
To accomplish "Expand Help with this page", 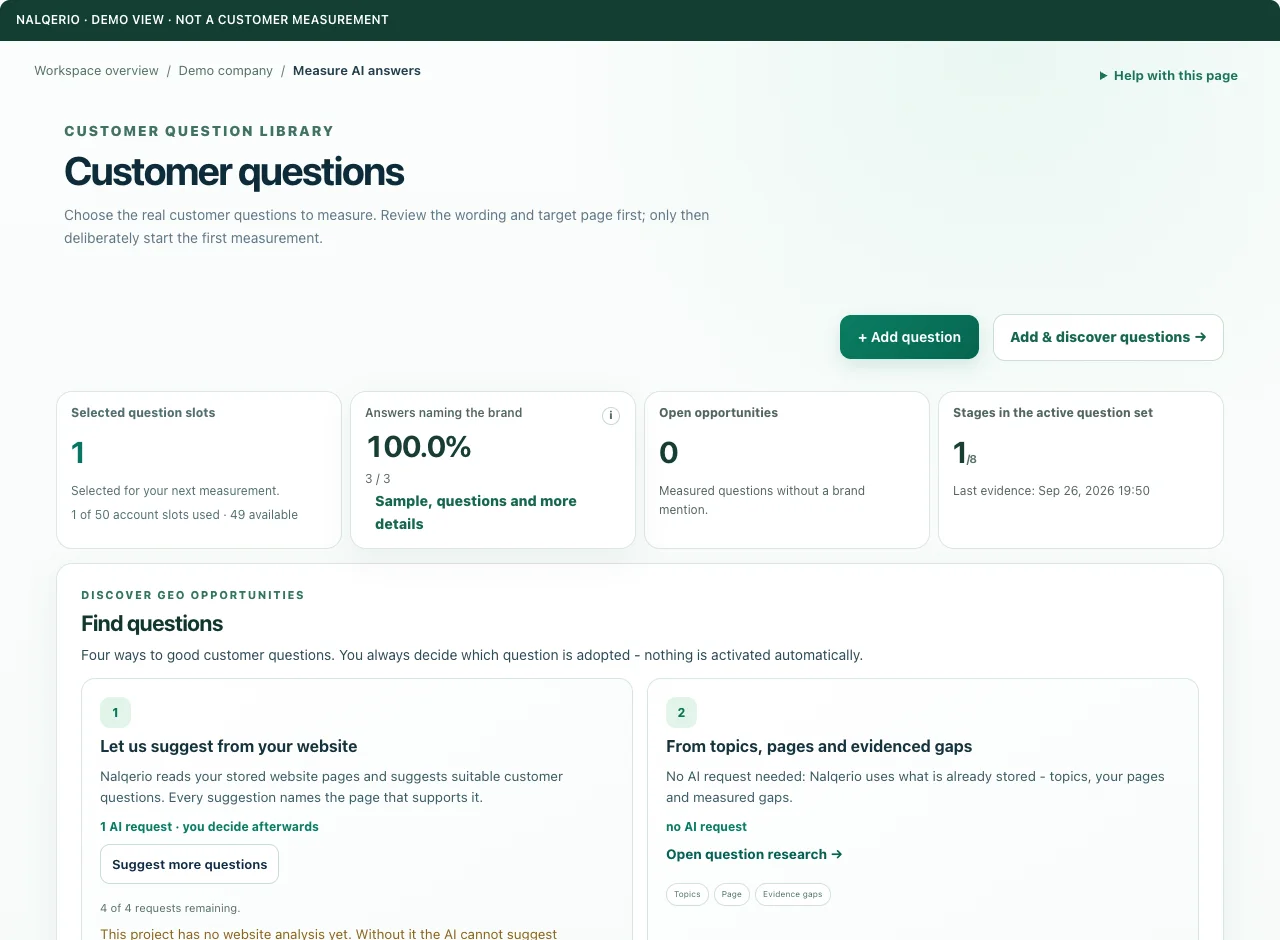I will [1168, 75].
